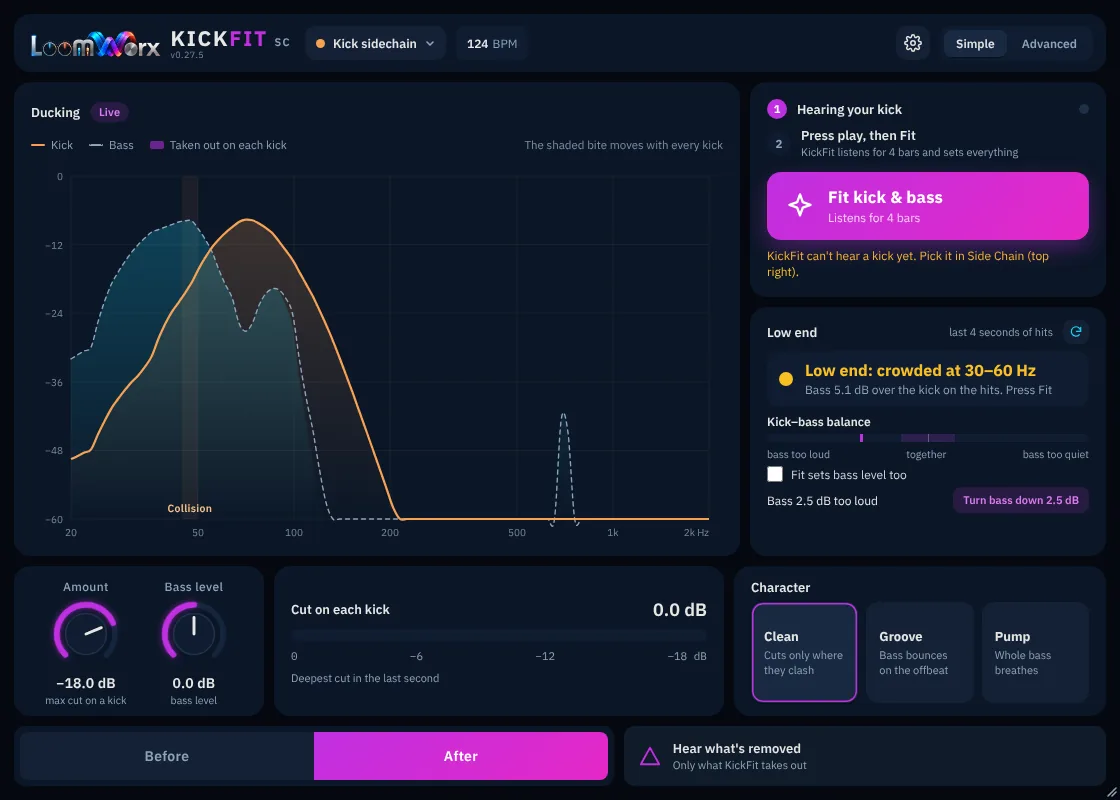Click the purple Taken out legend swatch
This screenshot has width=1120, height=800.
157,145
